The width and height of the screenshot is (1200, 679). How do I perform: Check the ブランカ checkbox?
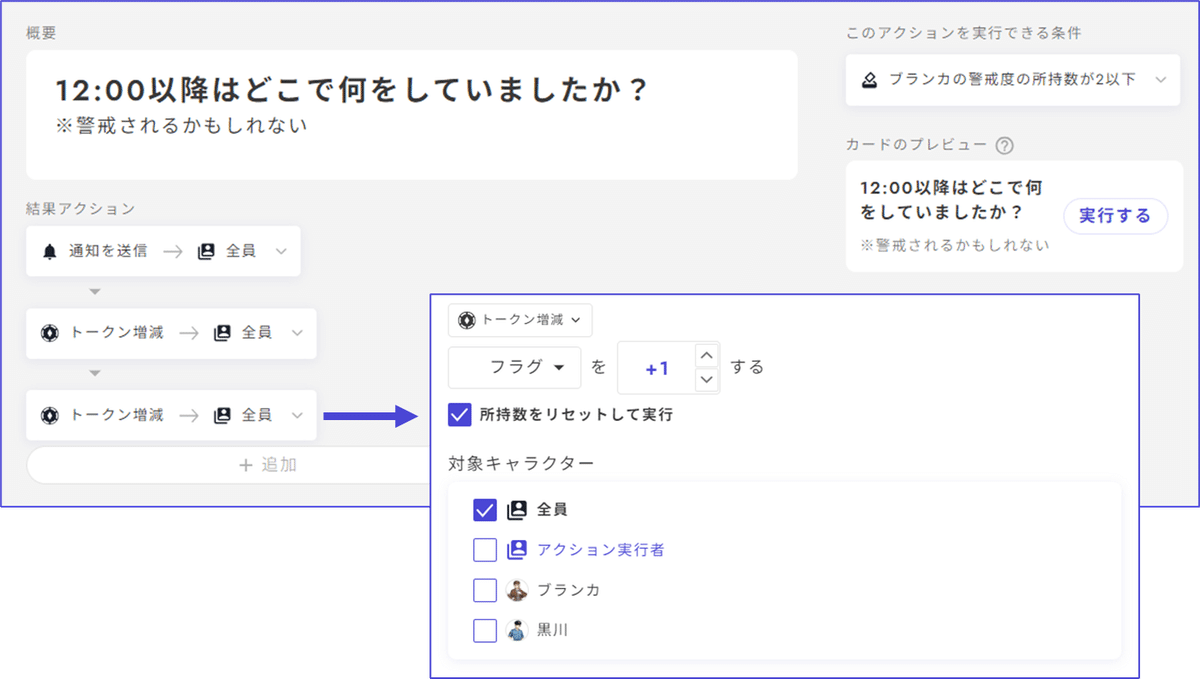(x=485, y=590)
